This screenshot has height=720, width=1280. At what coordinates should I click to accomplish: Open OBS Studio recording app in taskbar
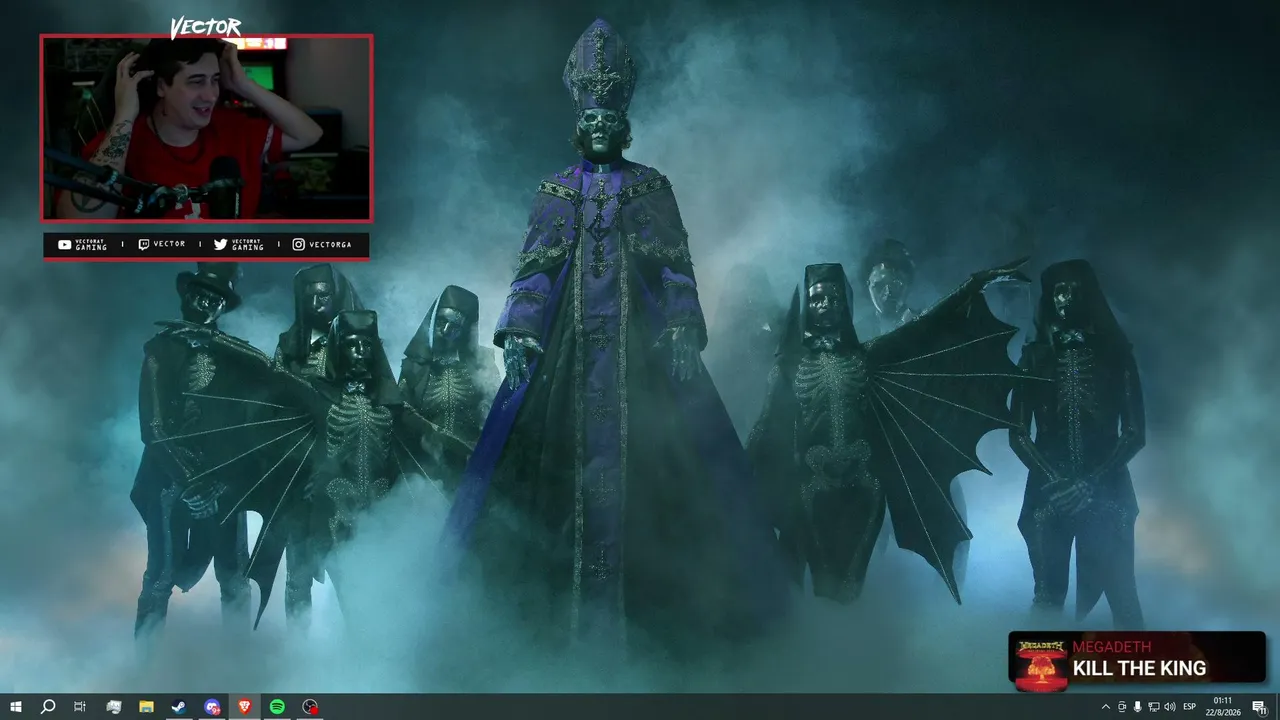point(310,707)
